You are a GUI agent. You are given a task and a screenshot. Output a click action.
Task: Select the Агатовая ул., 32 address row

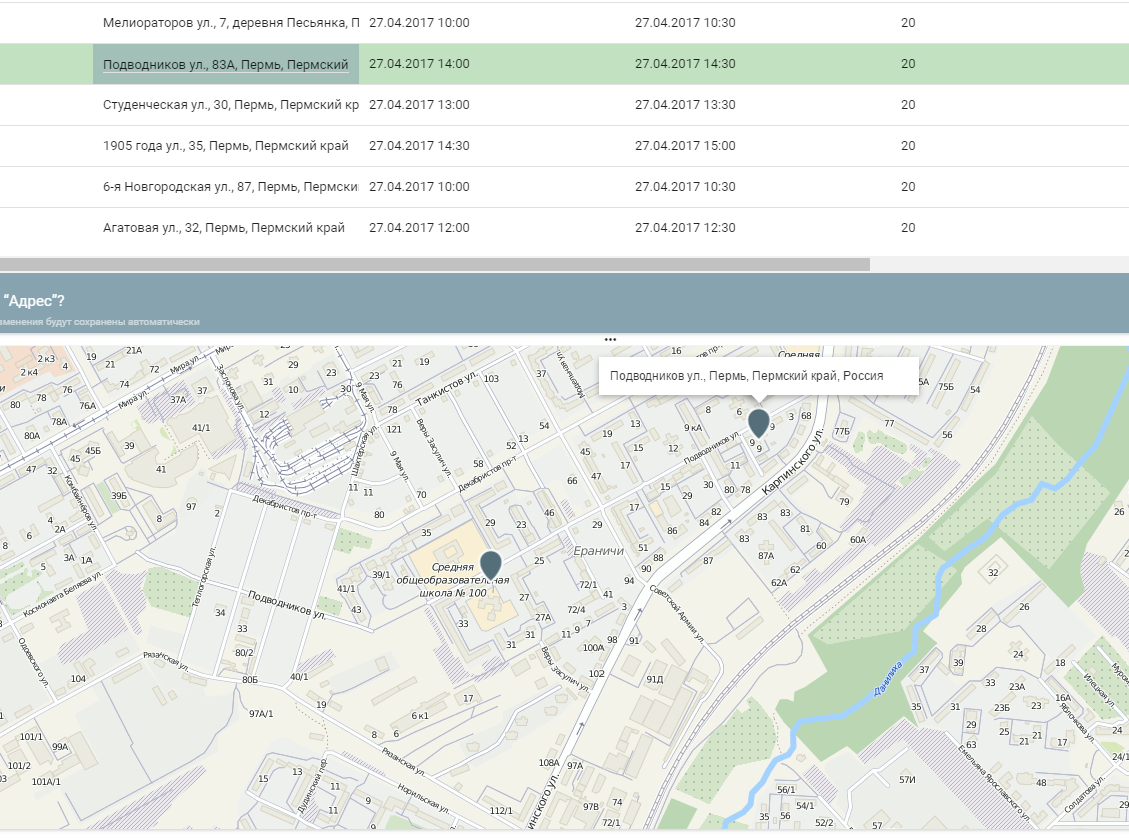(224, 228)
